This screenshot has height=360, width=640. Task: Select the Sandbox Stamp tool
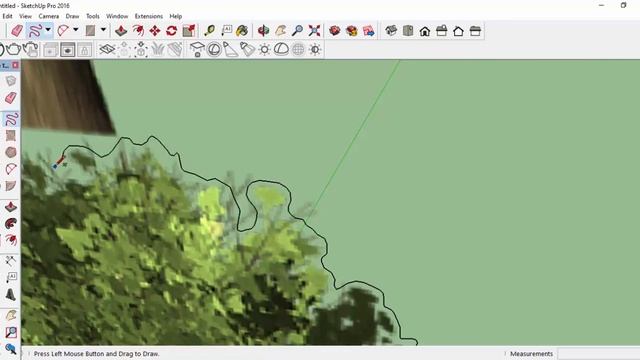[x=141, y=49]
